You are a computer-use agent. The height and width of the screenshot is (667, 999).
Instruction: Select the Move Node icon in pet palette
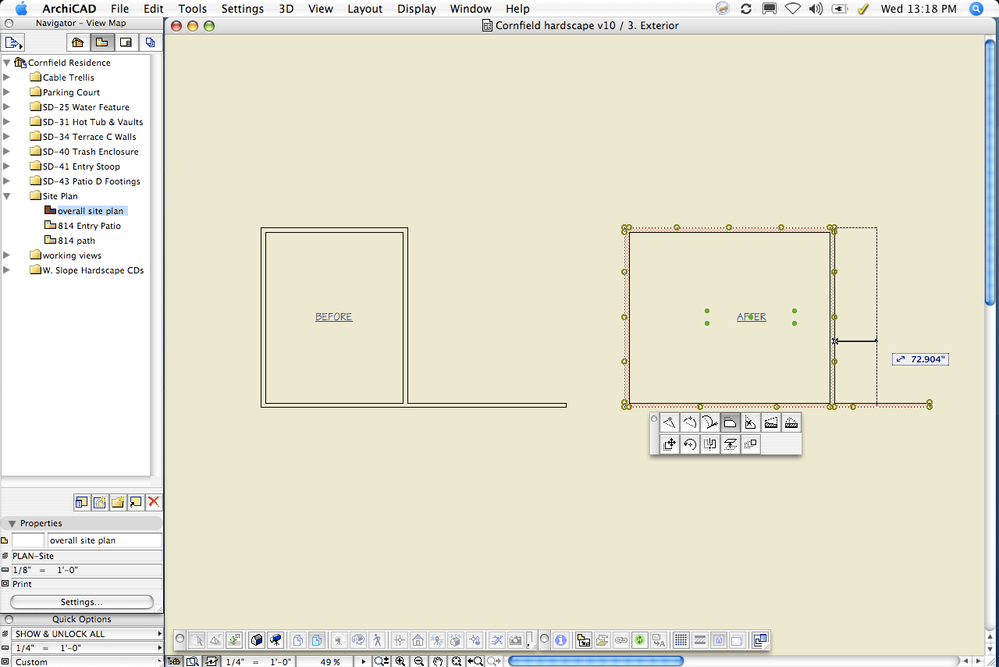click(x=669, y=423)
